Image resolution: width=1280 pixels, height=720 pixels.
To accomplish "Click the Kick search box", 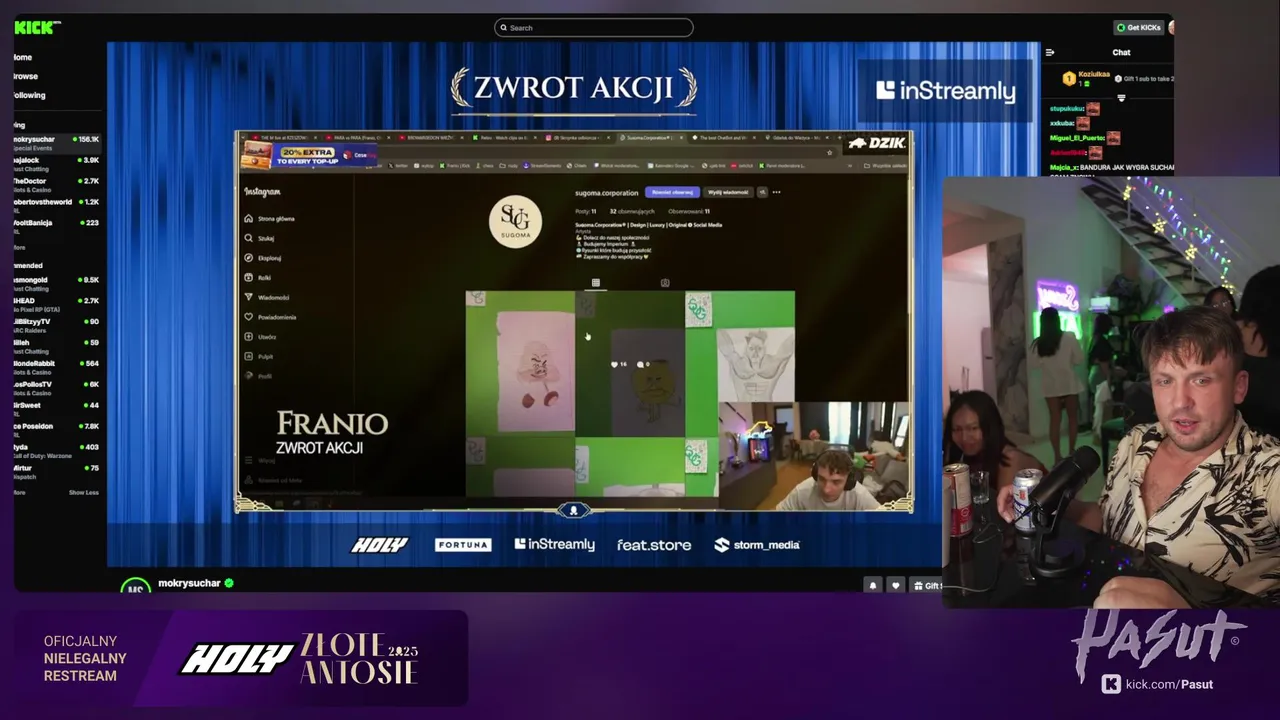I will click(593, 28).
